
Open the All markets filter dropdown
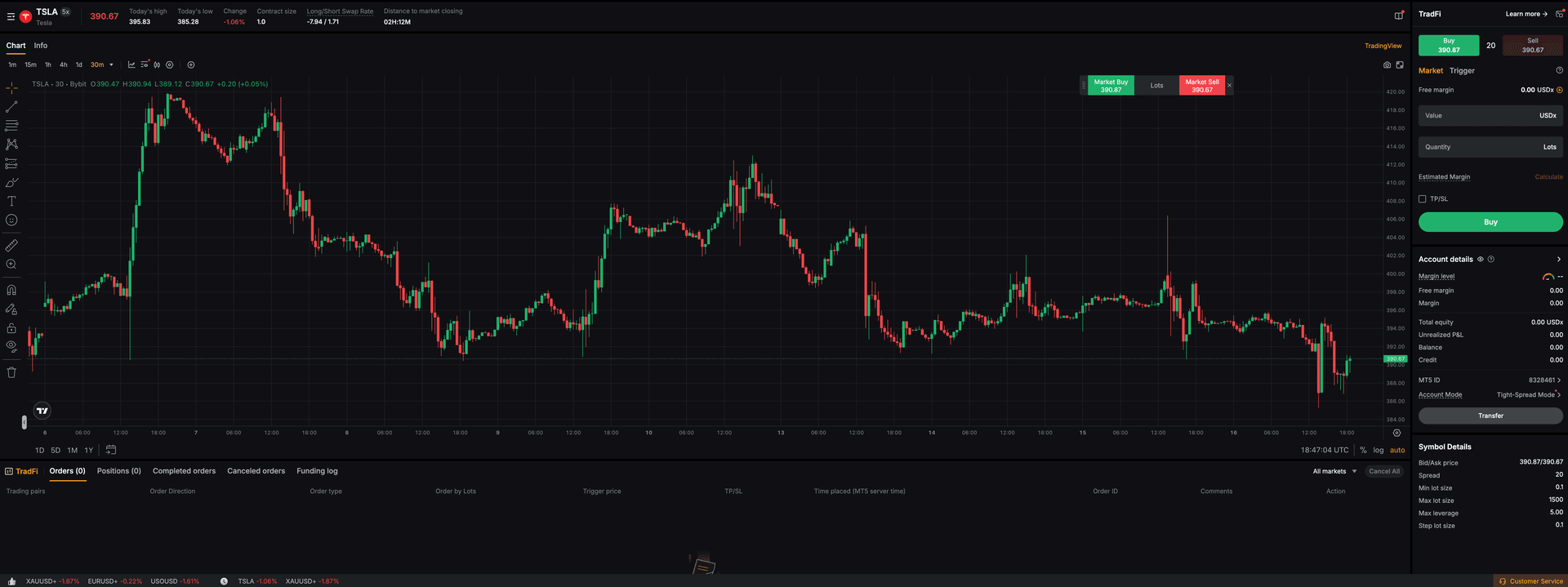[1334, 471]
